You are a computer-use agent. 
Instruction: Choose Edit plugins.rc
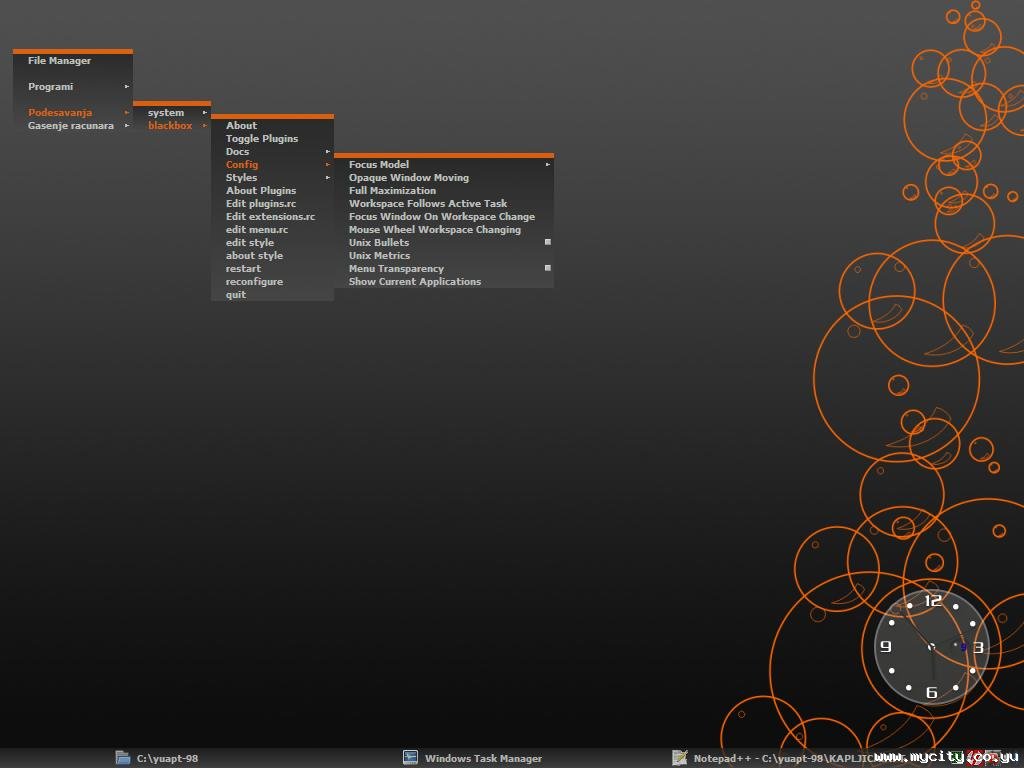(261, 204)
